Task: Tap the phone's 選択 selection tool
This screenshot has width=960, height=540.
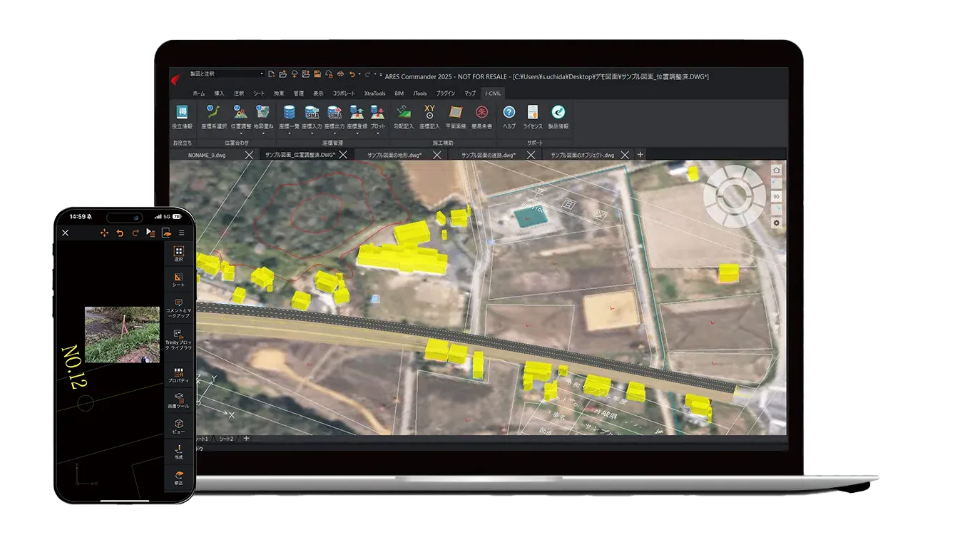Action: click(179, 253)
